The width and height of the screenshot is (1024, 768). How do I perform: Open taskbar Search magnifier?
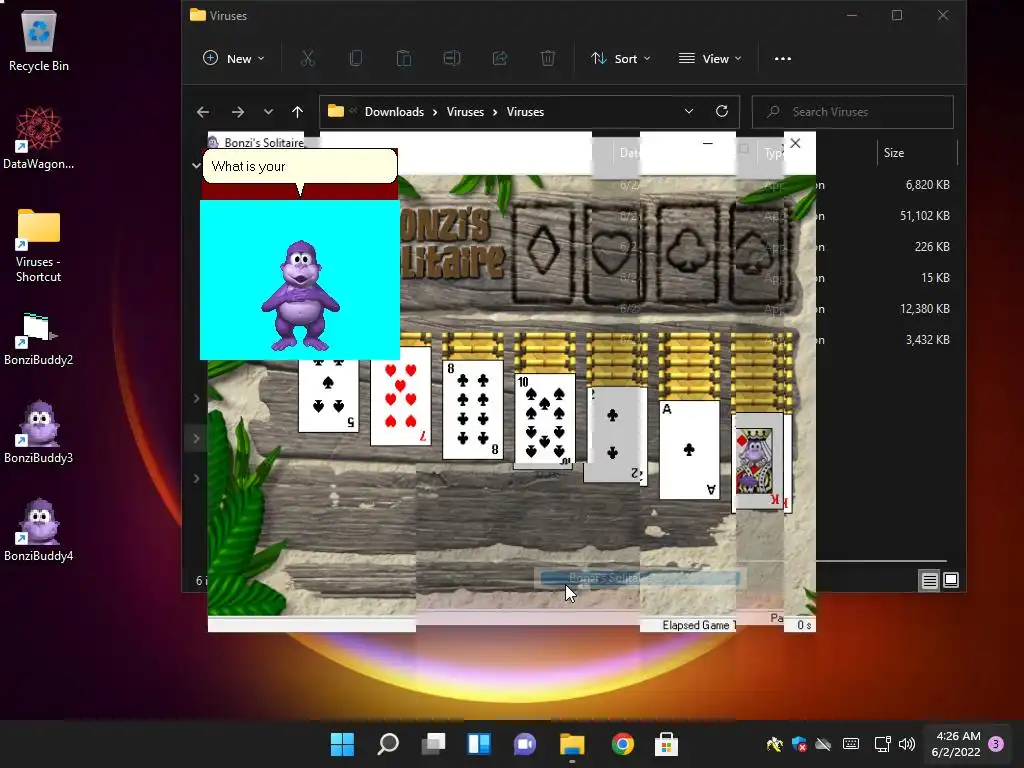tap(388, 744)
